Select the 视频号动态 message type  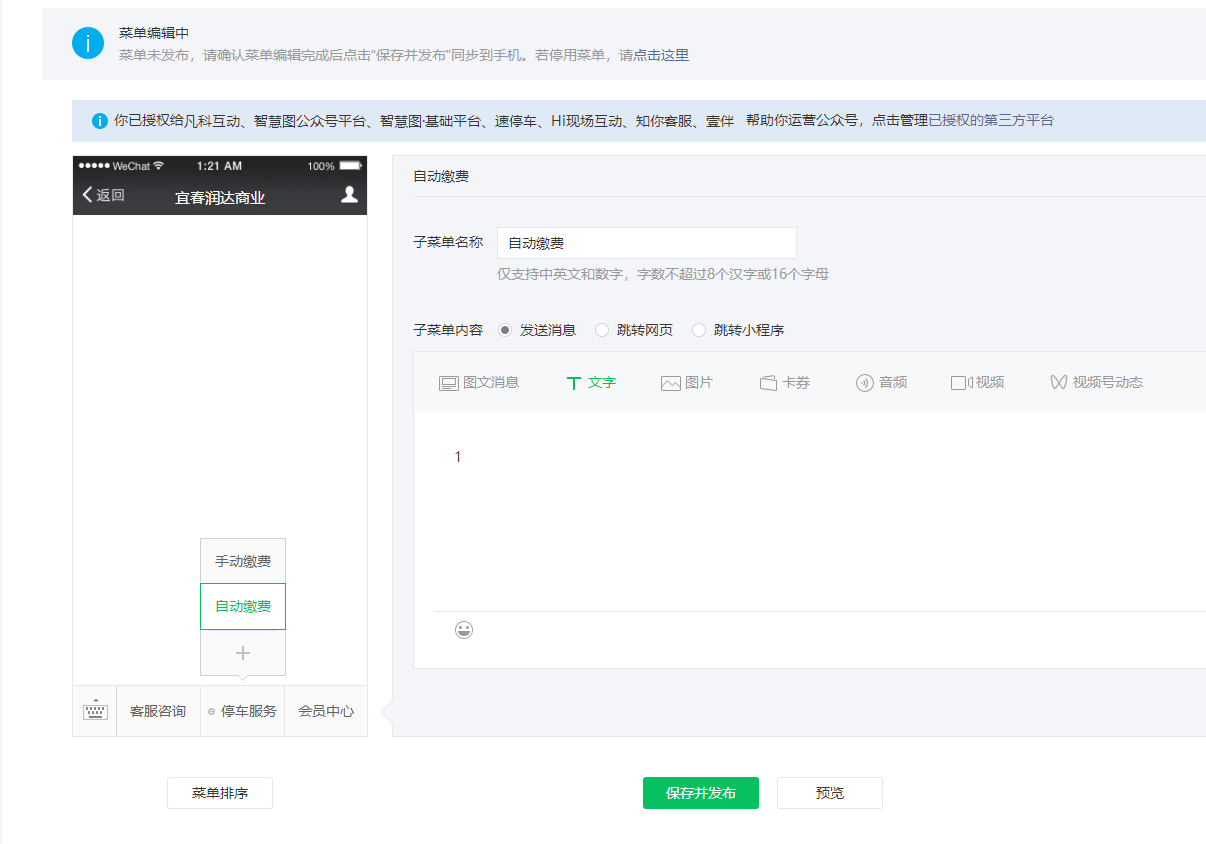coord(1096,382)
